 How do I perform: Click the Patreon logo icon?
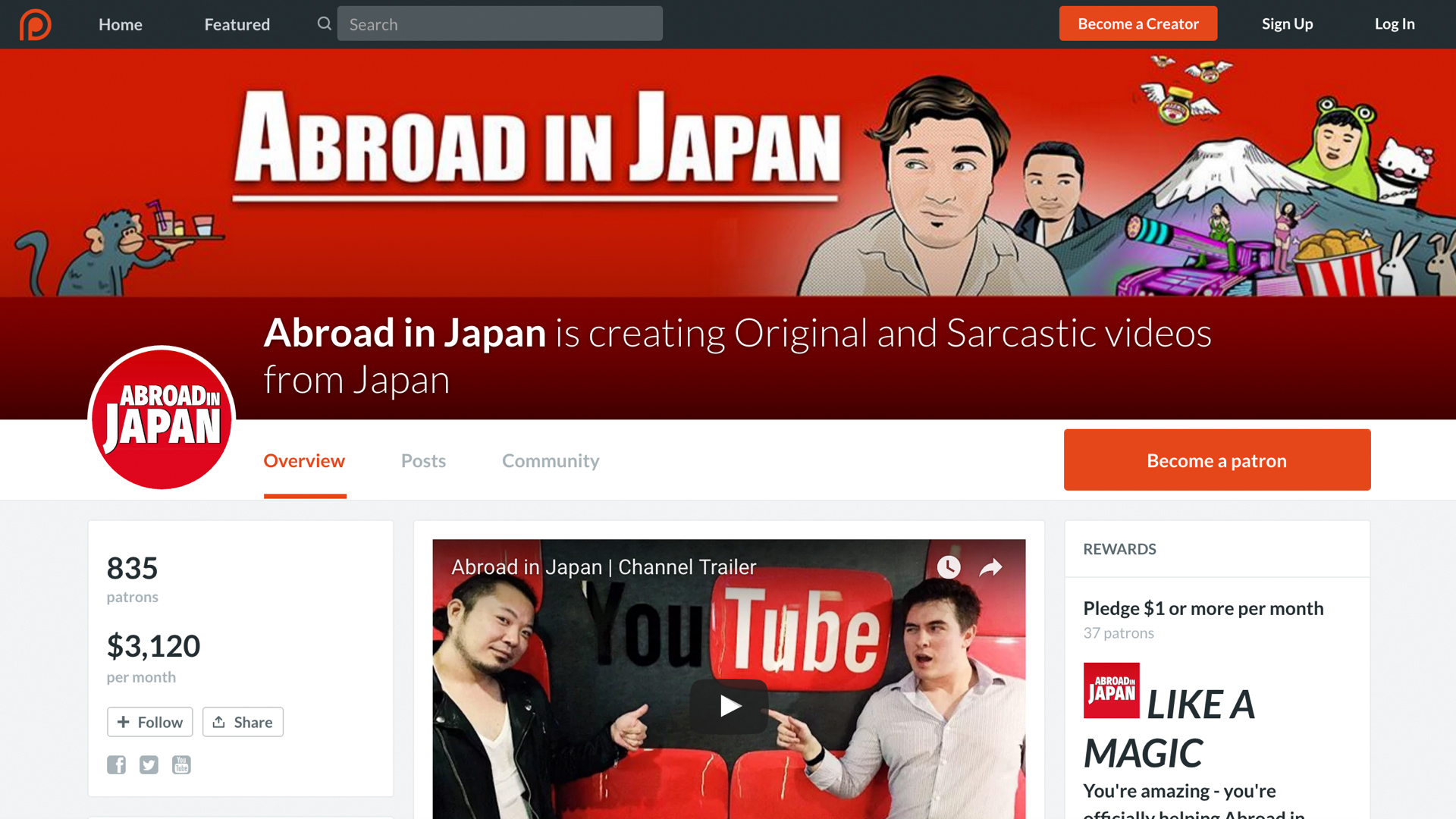35,24
